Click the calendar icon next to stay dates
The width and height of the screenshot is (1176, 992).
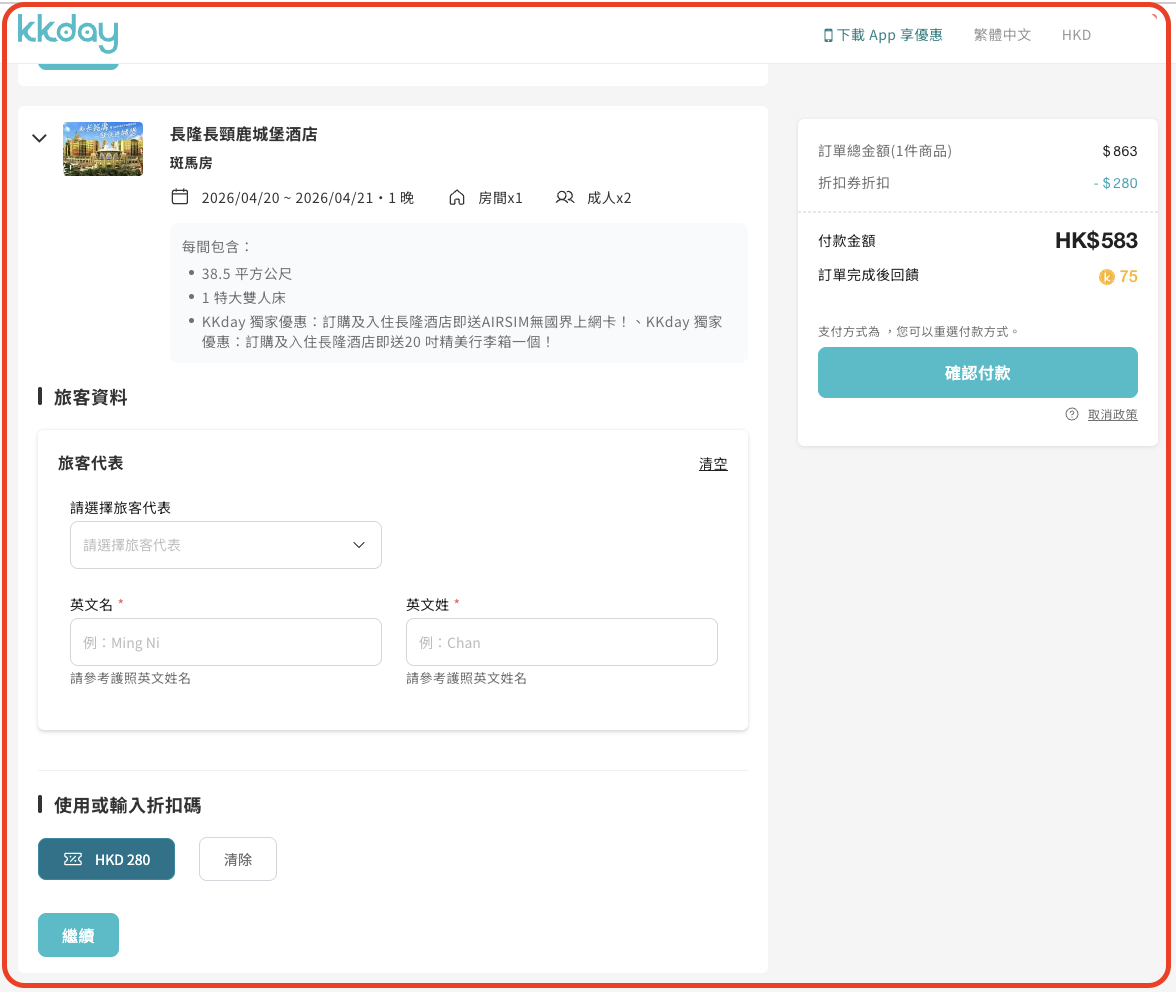pos(180,197)
